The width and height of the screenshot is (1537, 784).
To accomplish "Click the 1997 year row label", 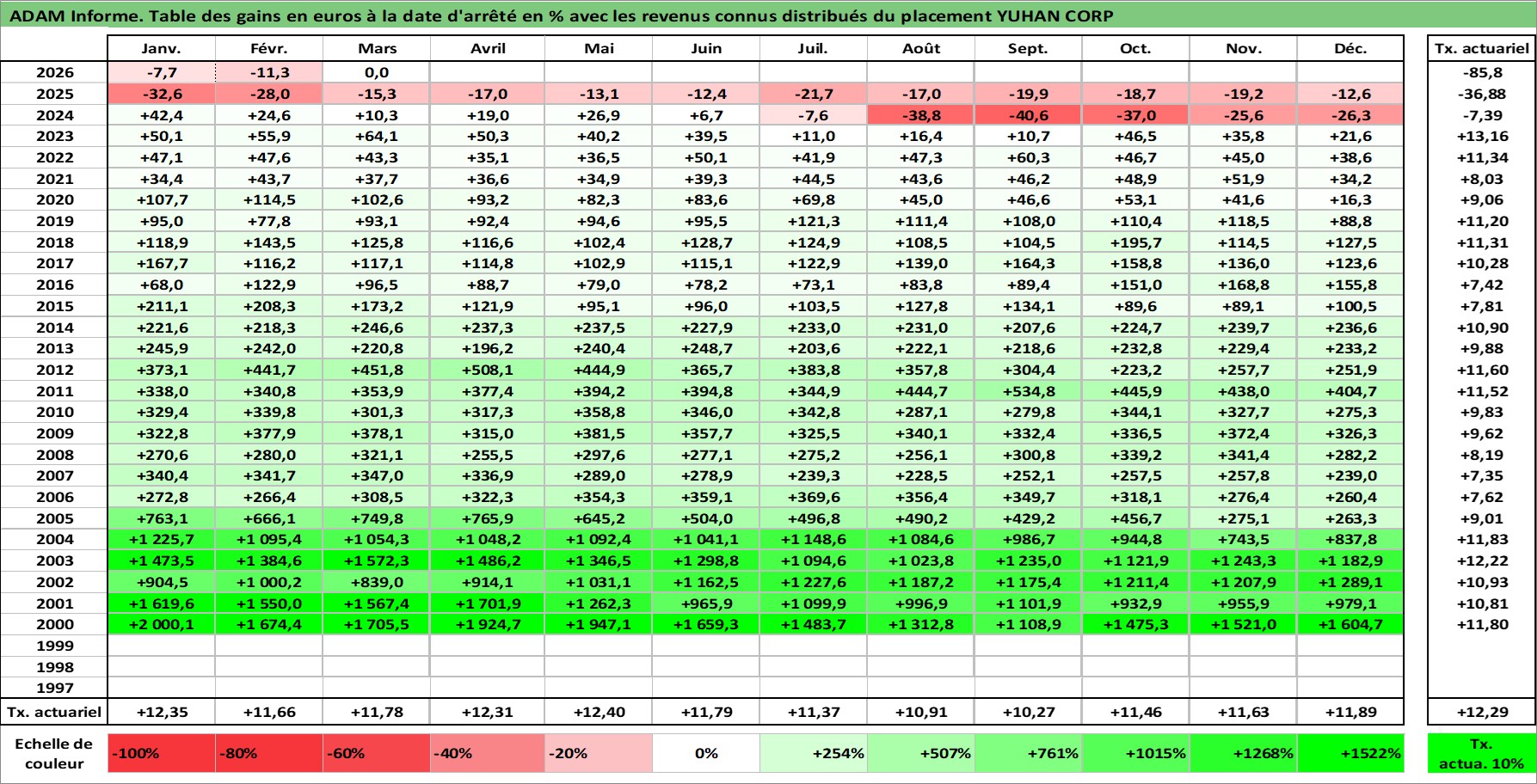I will pos(54,688).
